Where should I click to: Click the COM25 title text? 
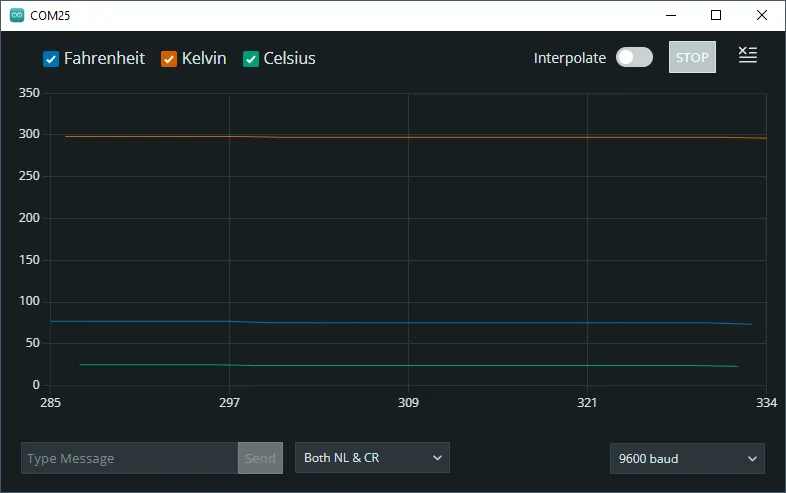50,16
